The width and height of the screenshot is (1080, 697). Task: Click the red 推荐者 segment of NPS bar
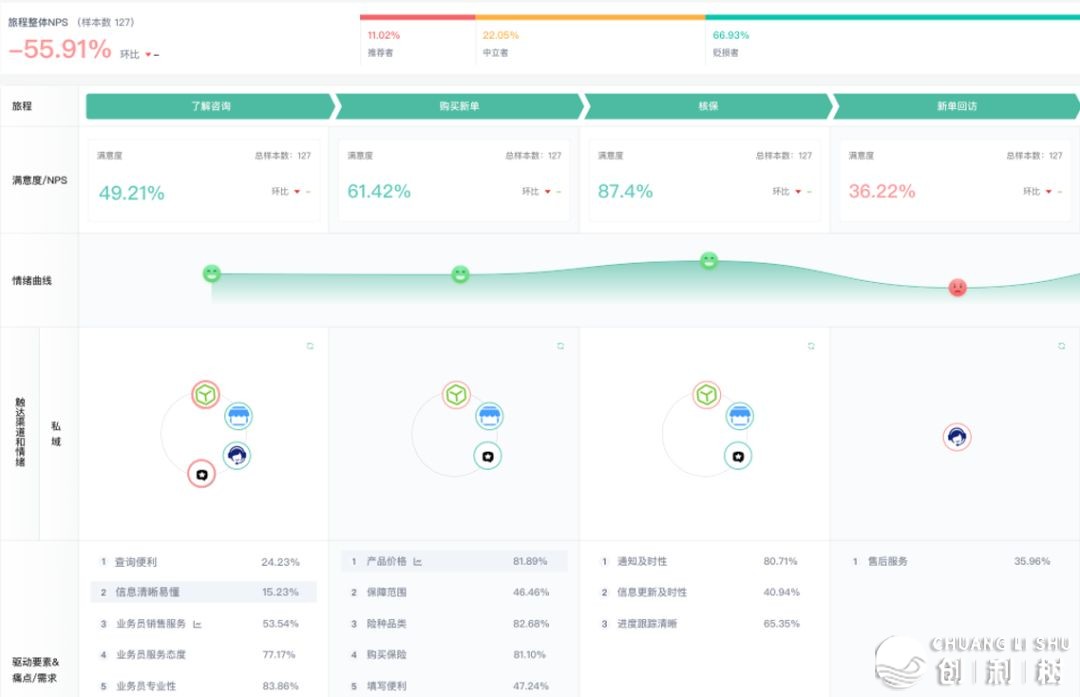(417, 17)
